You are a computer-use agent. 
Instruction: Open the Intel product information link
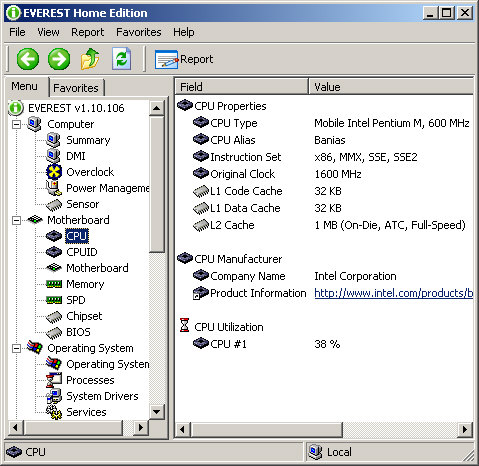coord(393,293)
